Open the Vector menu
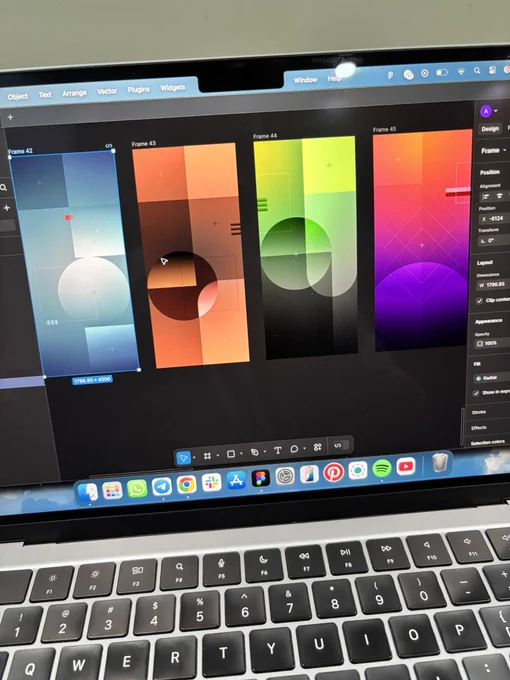Image resolution: width=510 pixels, height=680 pixels. coord(107,91)
